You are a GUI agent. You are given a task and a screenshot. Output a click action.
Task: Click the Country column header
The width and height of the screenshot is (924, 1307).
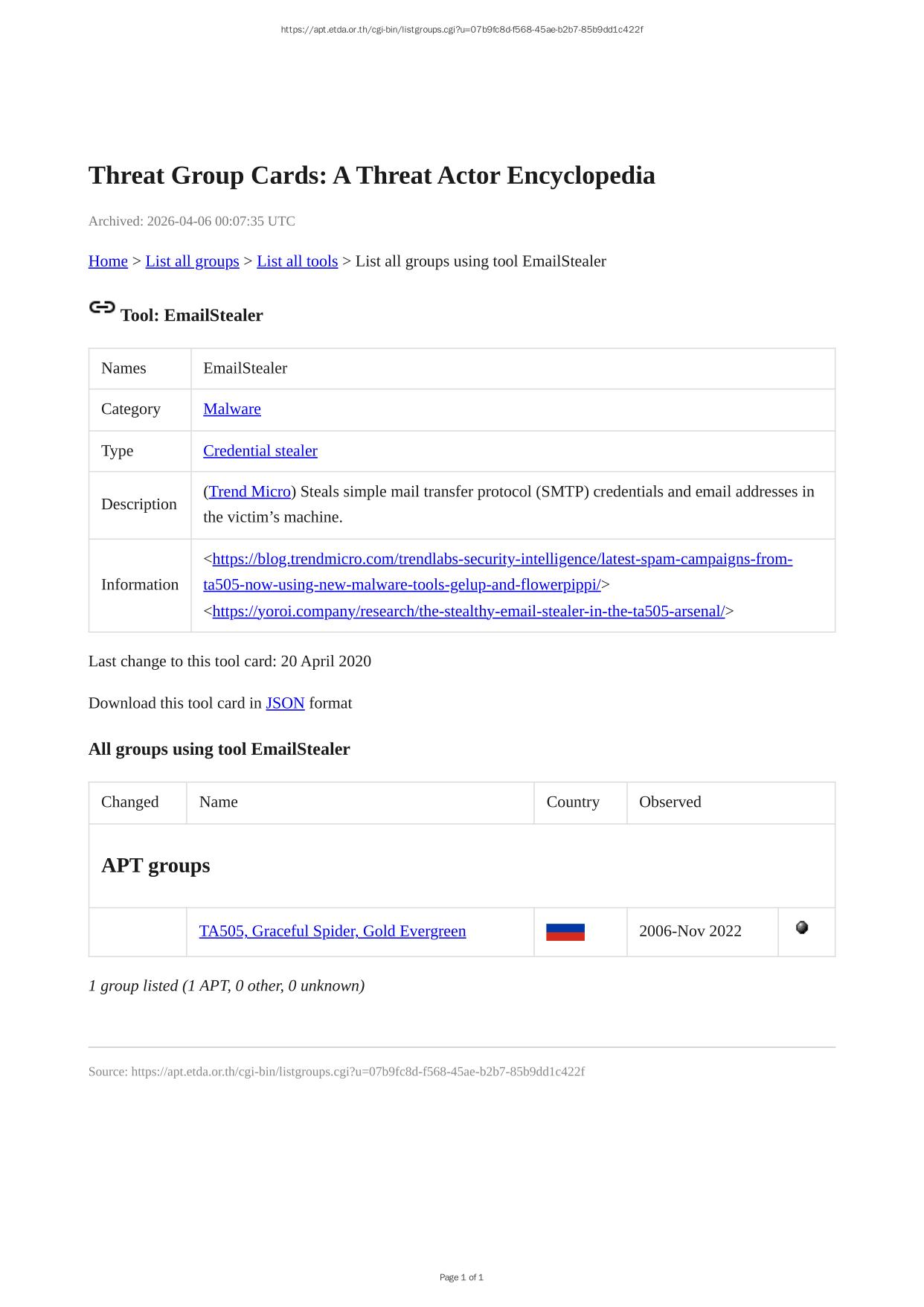pyautogui.click(x=572, y=802)
